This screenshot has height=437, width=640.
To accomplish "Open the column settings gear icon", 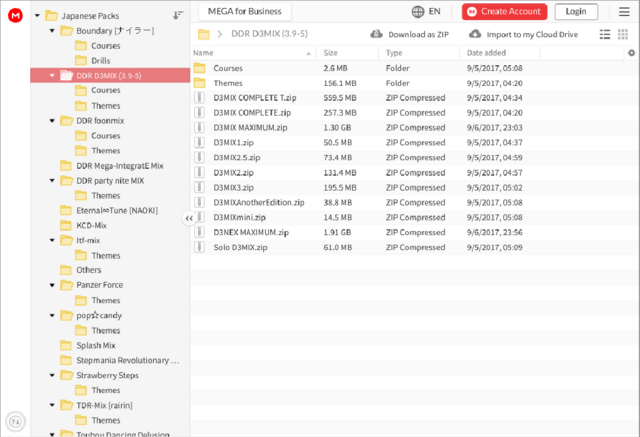I will (631, 53).
